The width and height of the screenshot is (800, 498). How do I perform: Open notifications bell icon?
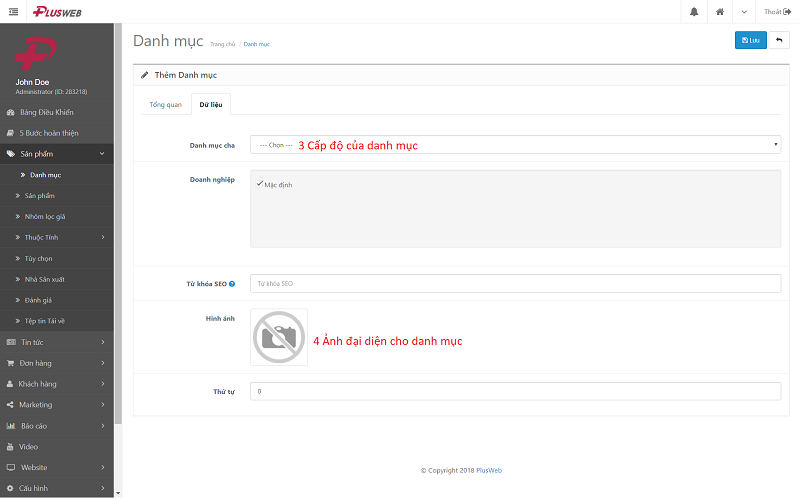(694, 12)
